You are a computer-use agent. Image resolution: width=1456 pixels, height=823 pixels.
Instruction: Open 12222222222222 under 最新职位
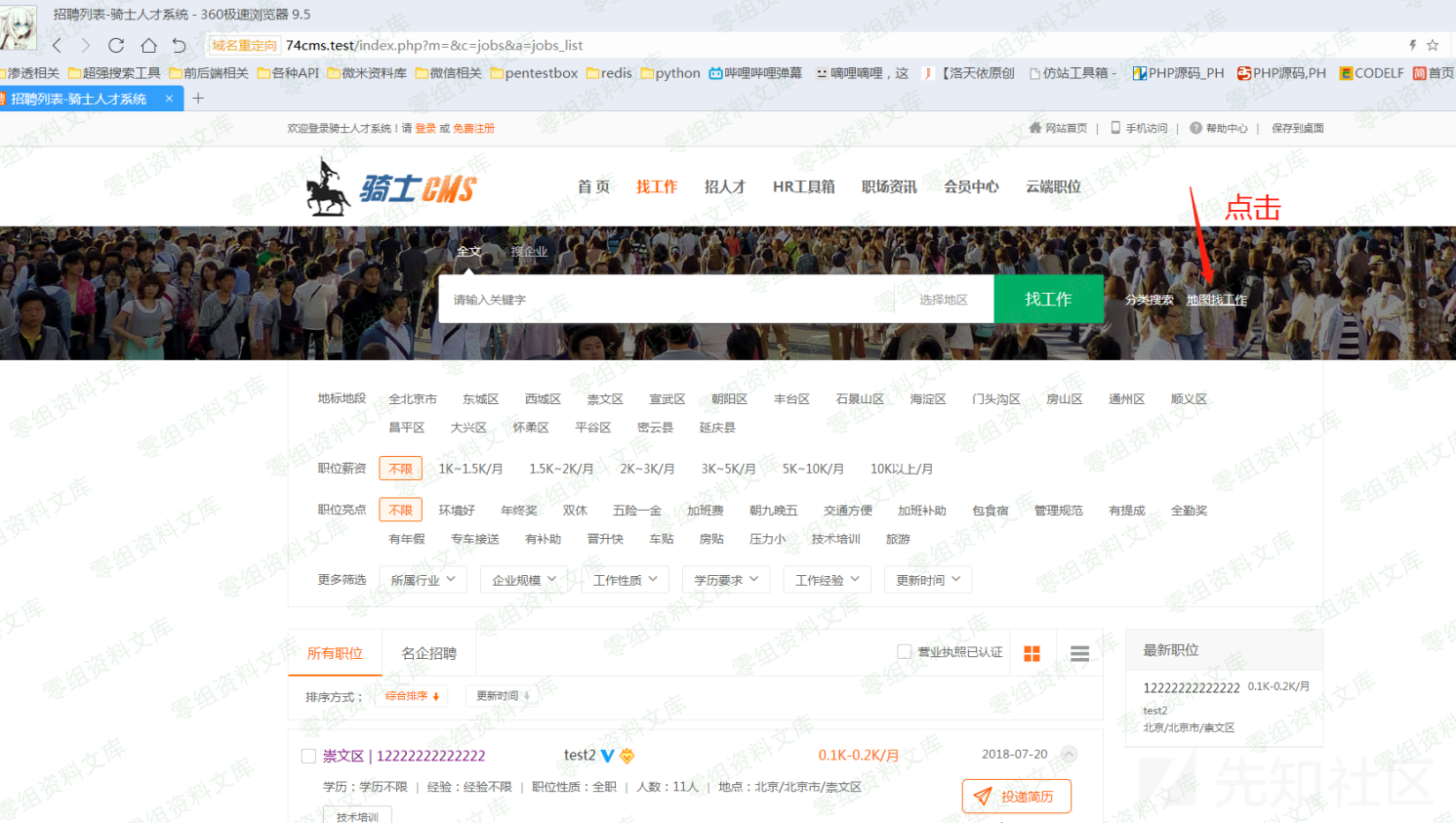(x=1192, y=687)
